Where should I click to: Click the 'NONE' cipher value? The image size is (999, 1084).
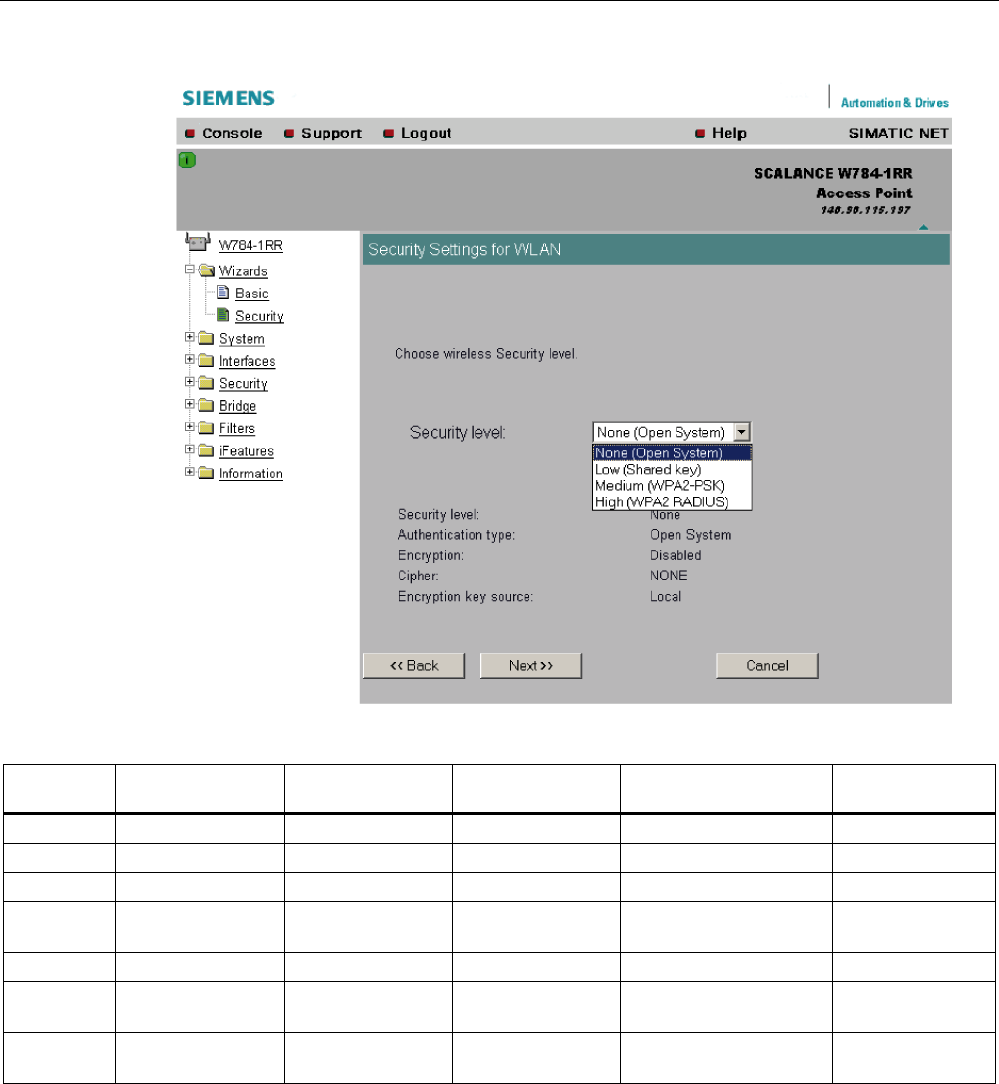[x=669, y=576]
